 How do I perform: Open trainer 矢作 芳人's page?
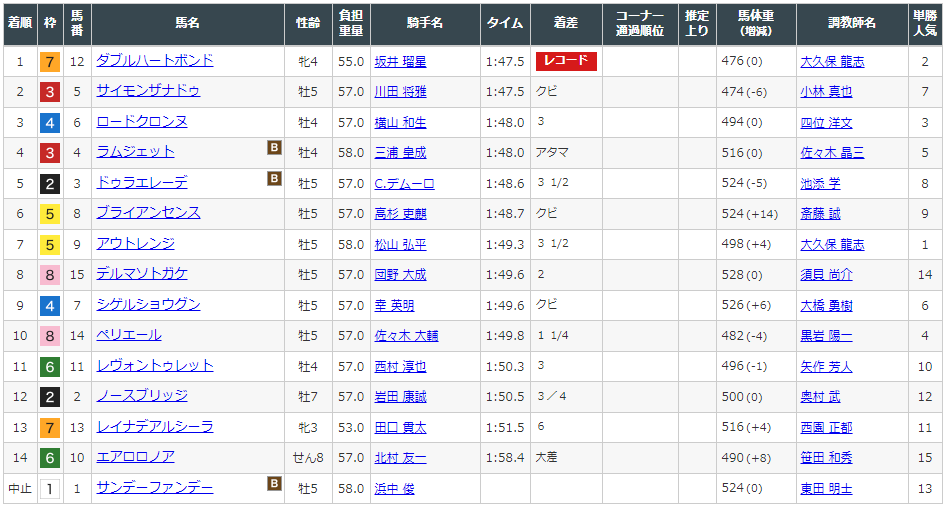(826, 367)
